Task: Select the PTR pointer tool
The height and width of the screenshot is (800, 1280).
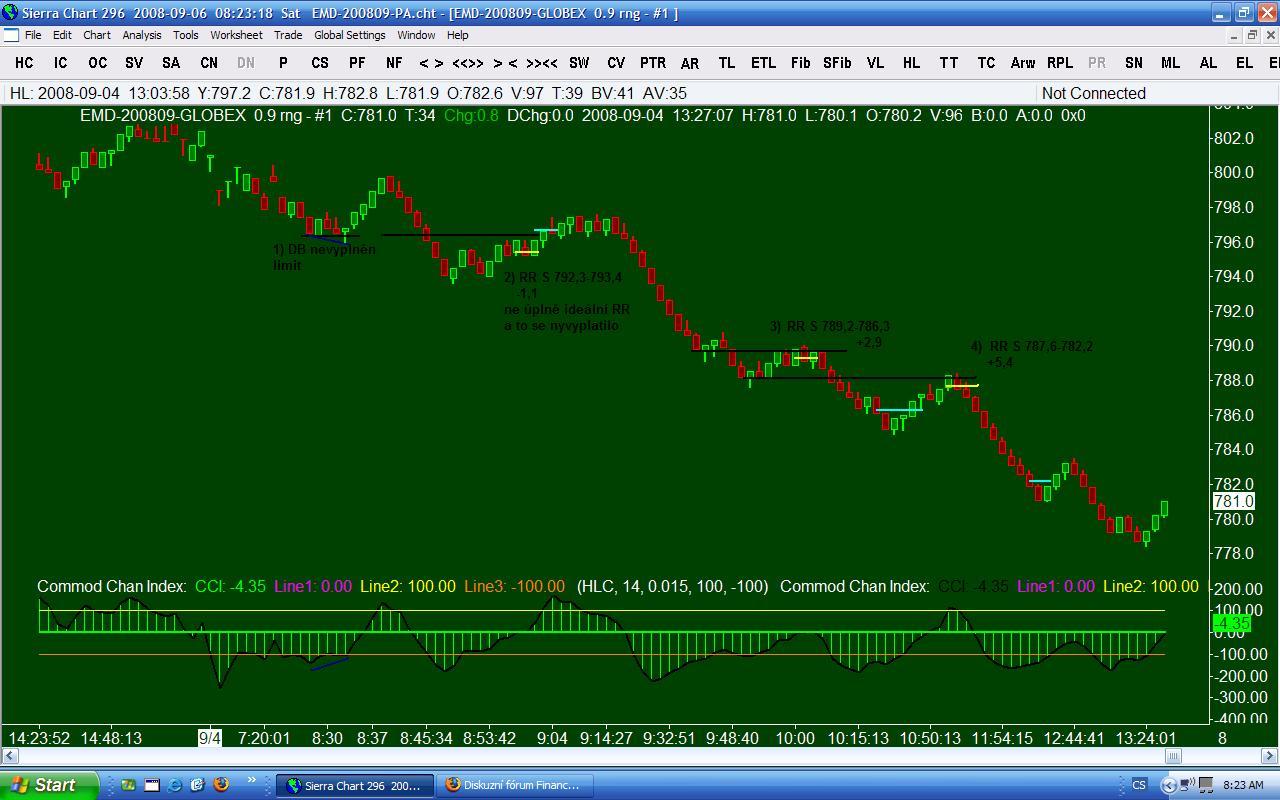Action: (x=652, y=62)
